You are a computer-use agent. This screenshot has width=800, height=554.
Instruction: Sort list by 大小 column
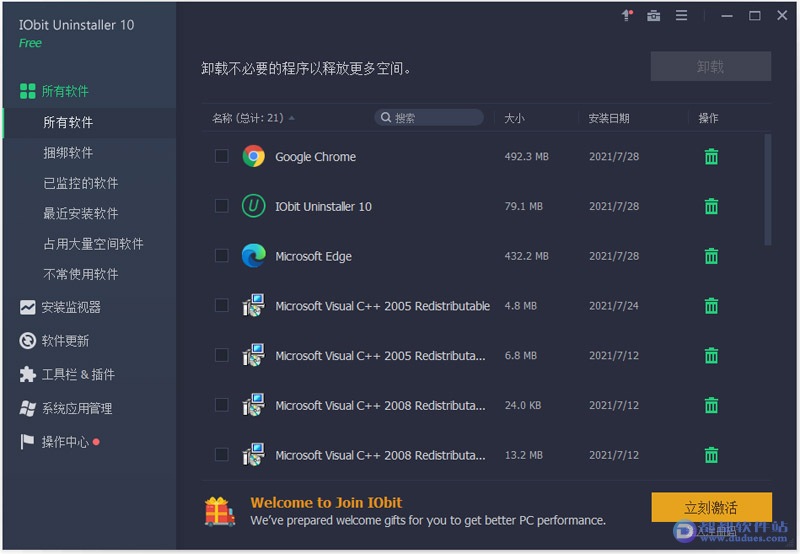[x=514, y=118]
